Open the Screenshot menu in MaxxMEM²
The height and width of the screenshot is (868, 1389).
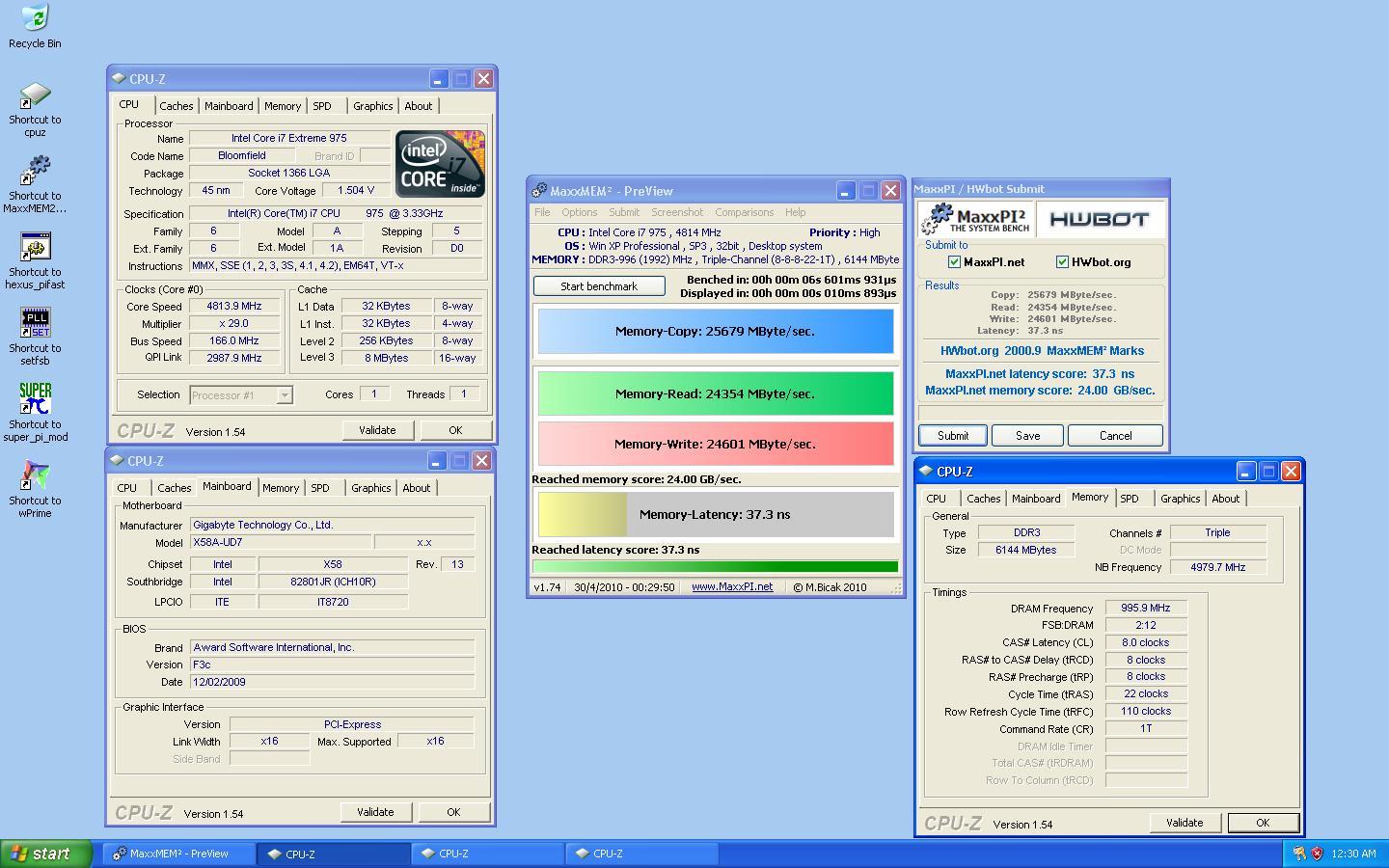tap(677, 212)
